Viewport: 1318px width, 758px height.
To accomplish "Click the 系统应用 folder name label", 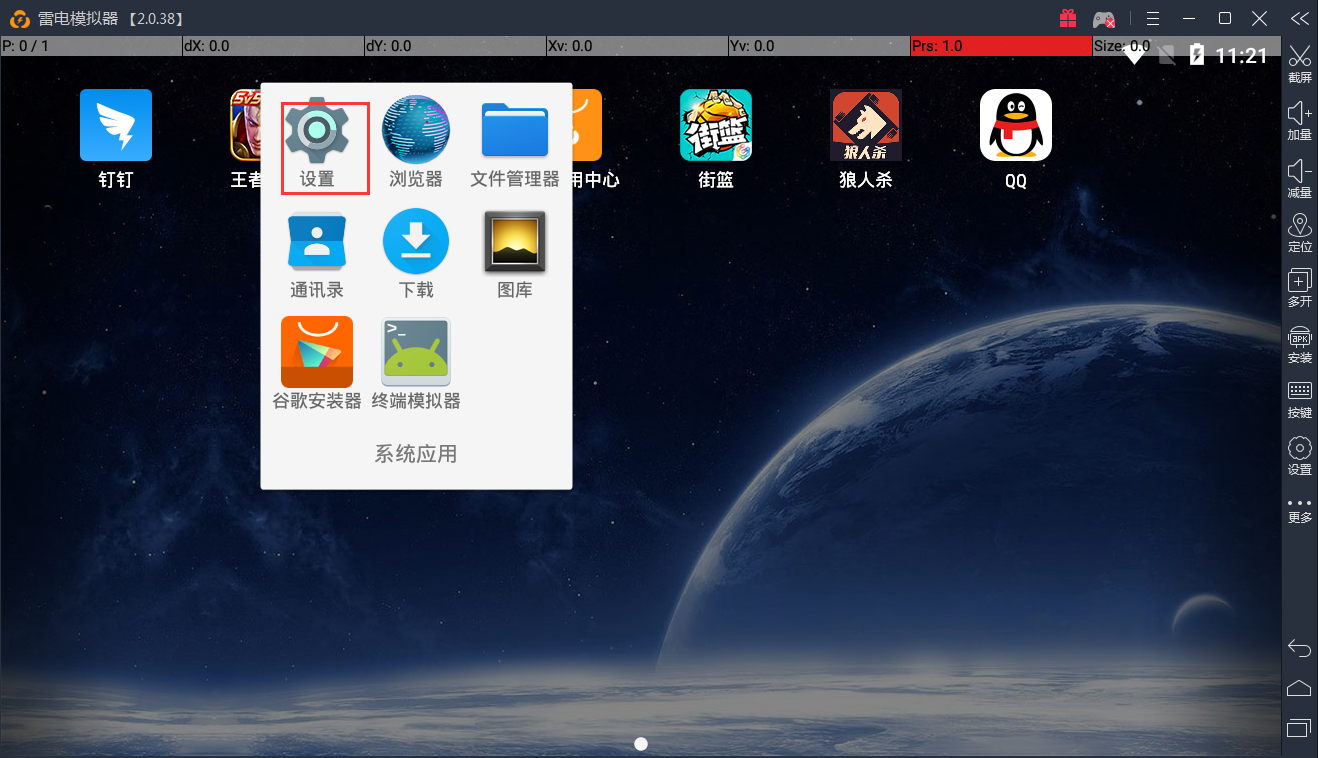I will pos(416,454).
